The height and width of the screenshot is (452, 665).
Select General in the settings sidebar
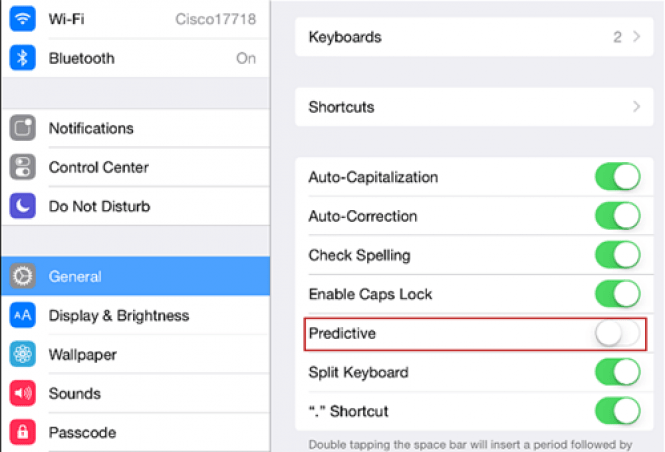coord(136,276)
